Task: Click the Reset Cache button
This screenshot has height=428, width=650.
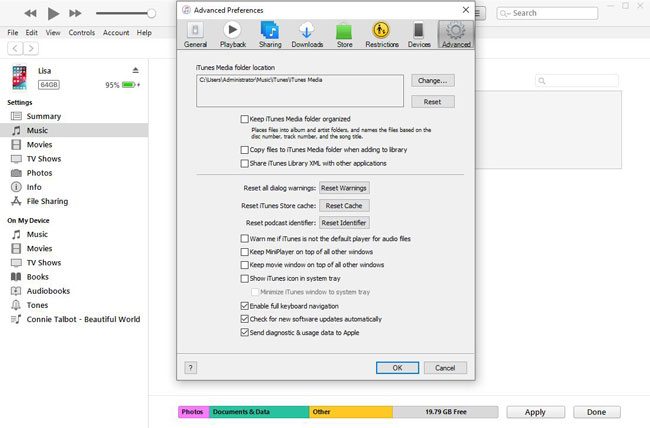Action: (x=344, y=205)
